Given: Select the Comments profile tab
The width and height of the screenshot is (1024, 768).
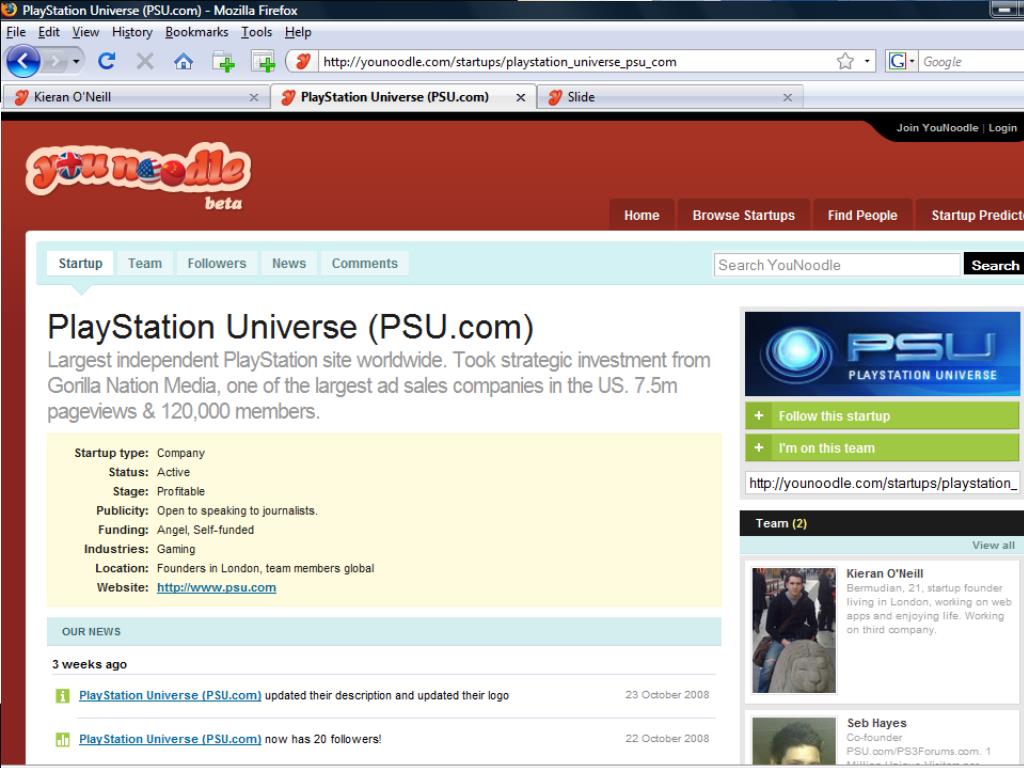Looking at the screenshot, I should click(364, 263).
